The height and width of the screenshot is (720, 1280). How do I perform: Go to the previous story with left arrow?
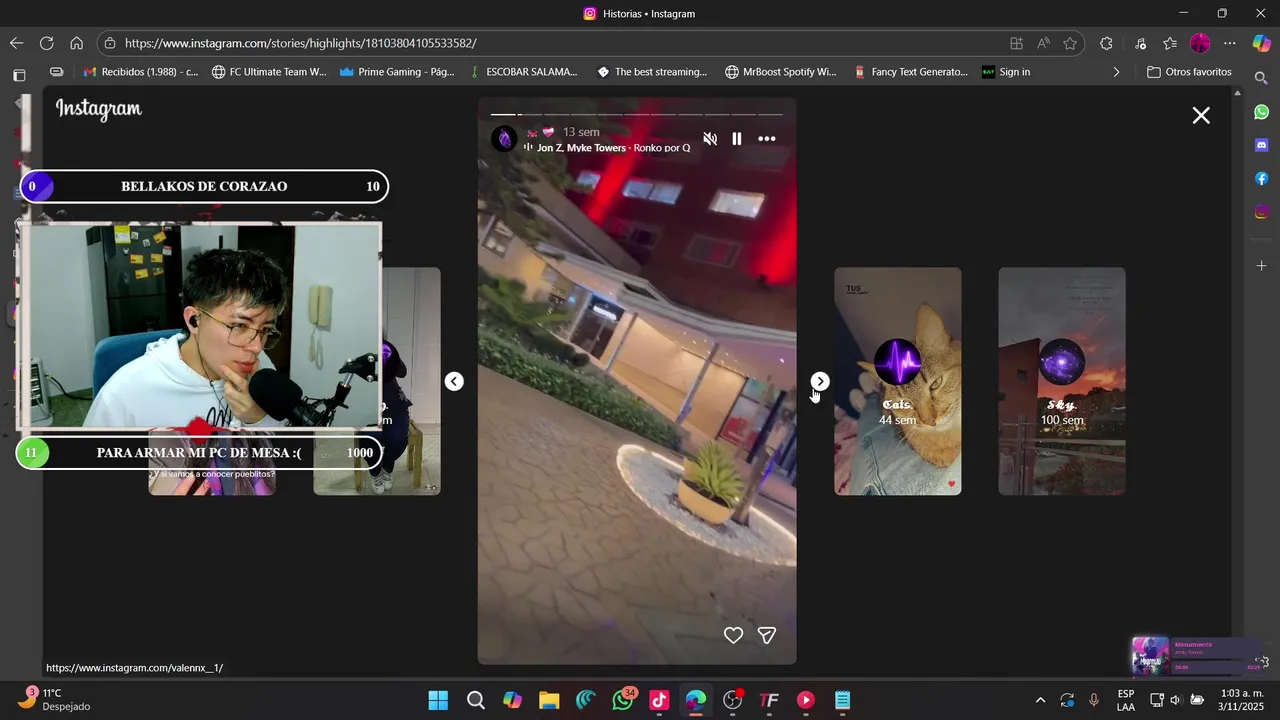[454, 381]
